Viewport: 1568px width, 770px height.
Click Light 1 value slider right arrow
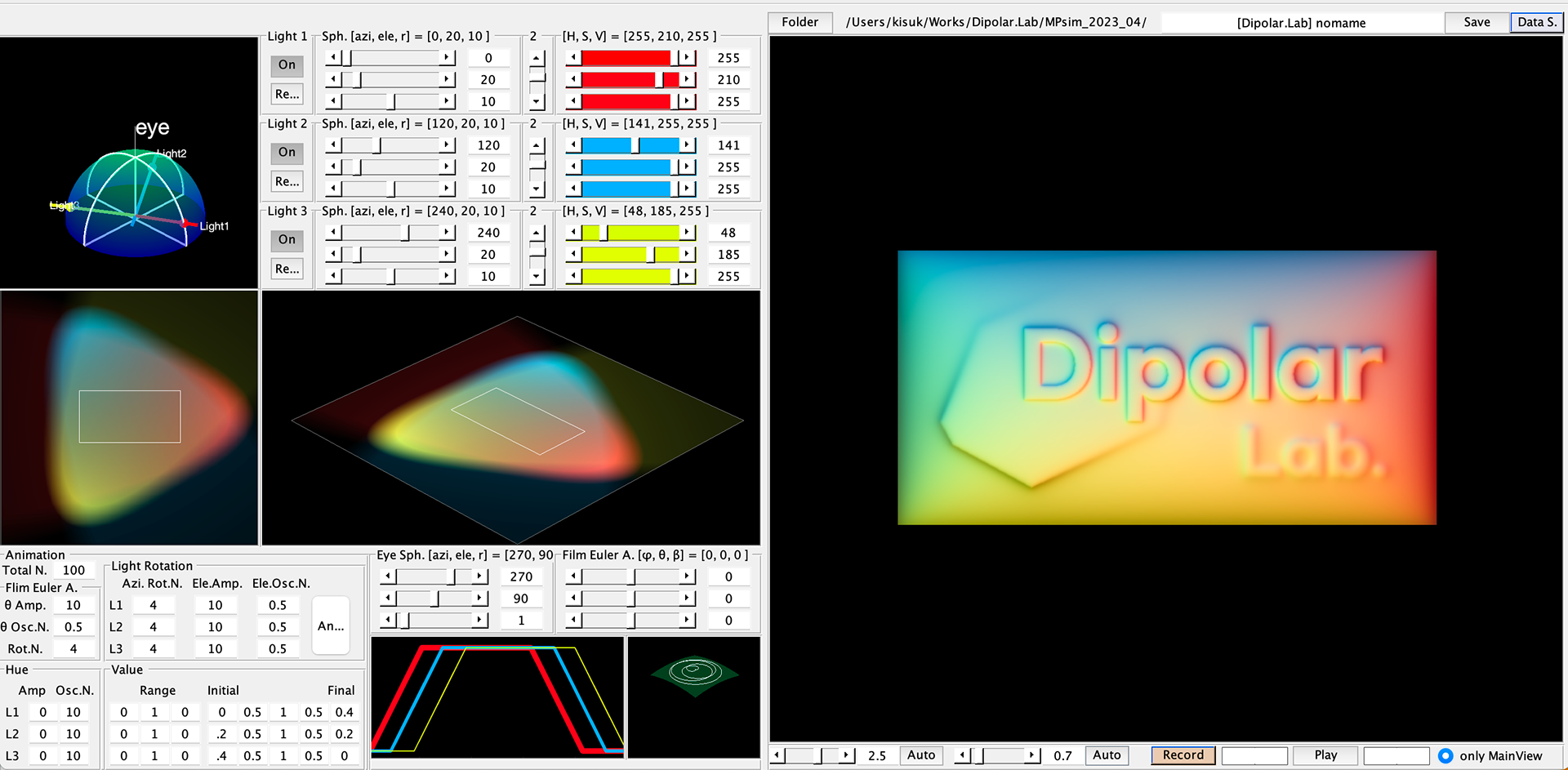tap(688, 101)
